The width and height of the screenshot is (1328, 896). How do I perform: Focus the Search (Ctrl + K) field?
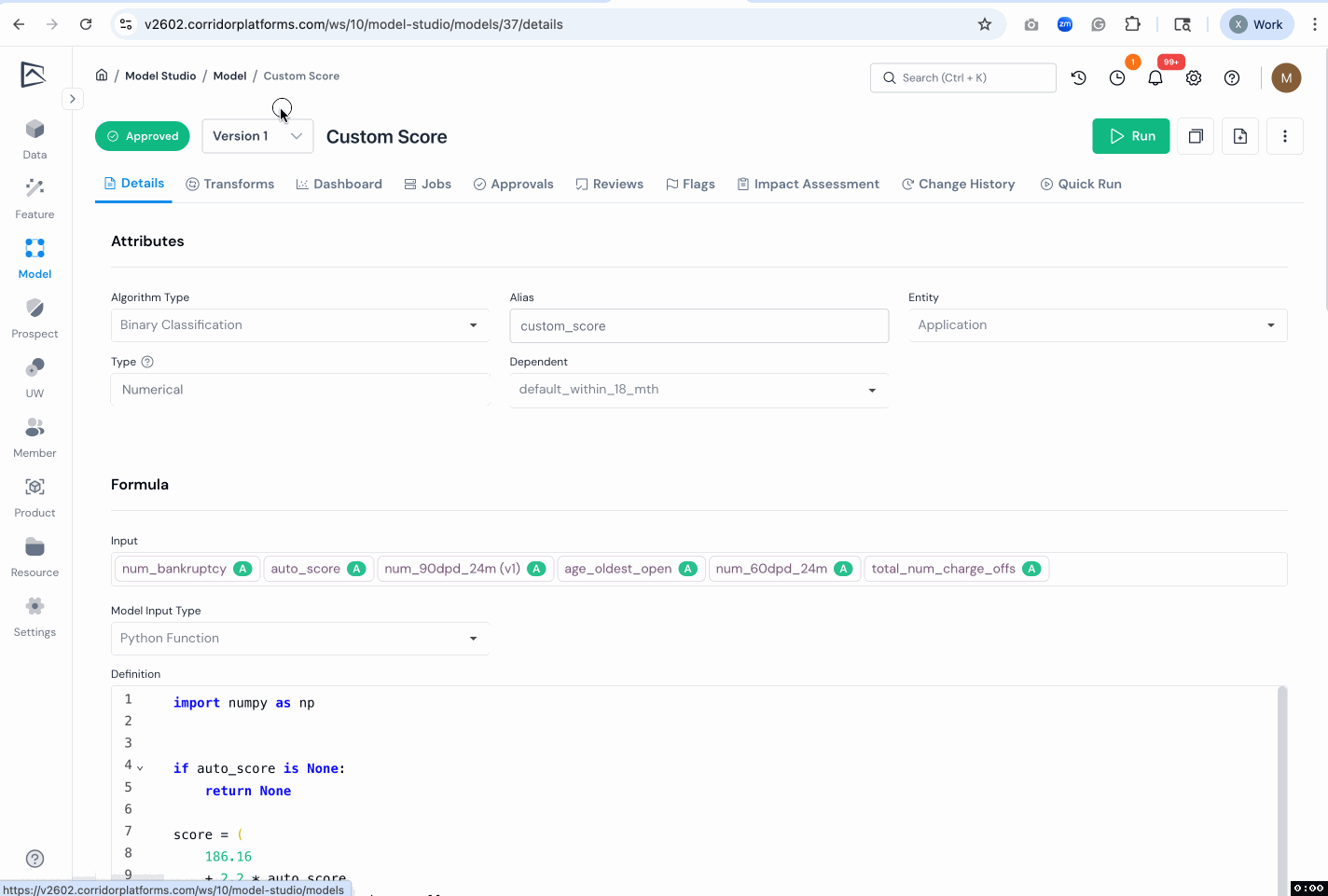(x=963, y=78)
